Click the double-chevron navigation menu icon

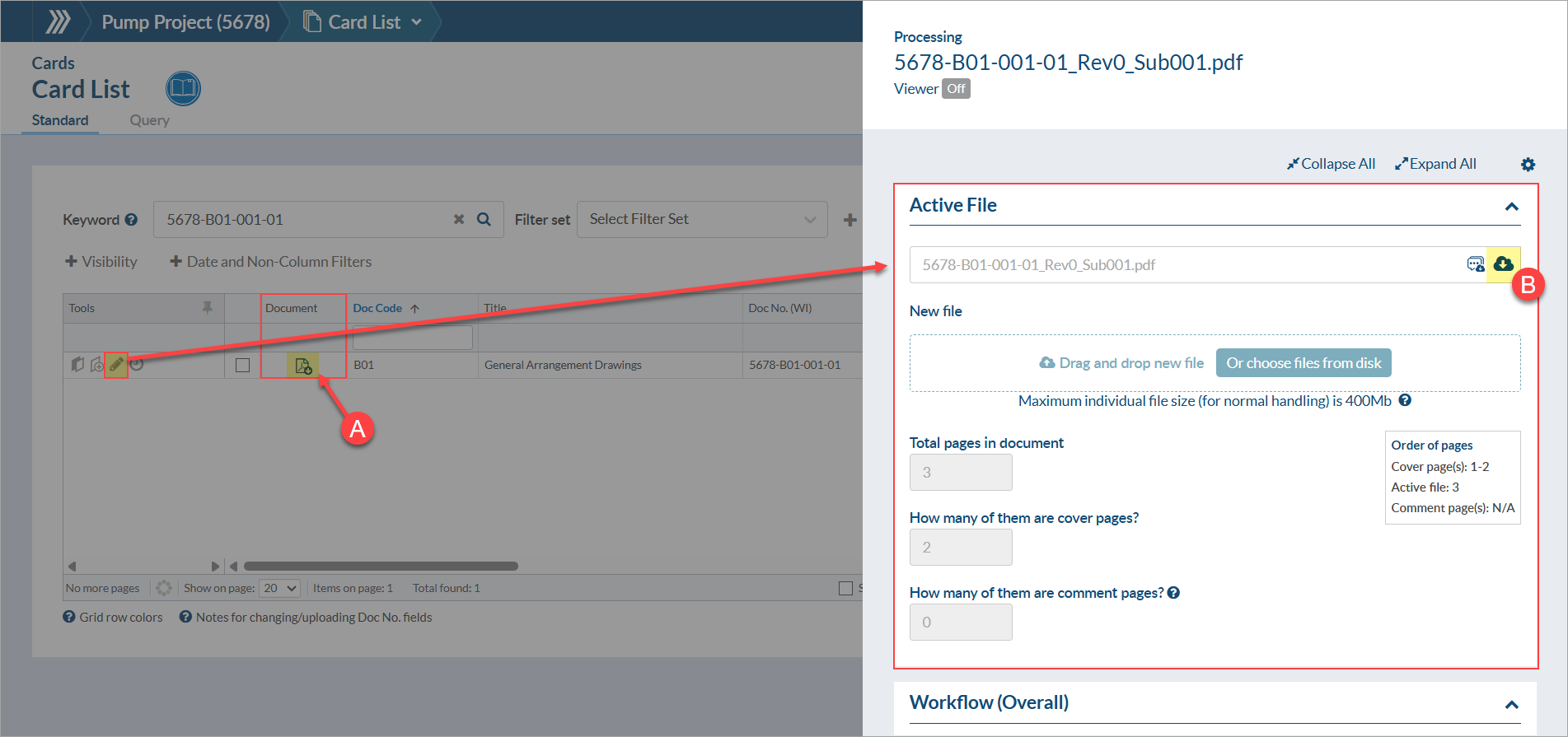(58, 21)
